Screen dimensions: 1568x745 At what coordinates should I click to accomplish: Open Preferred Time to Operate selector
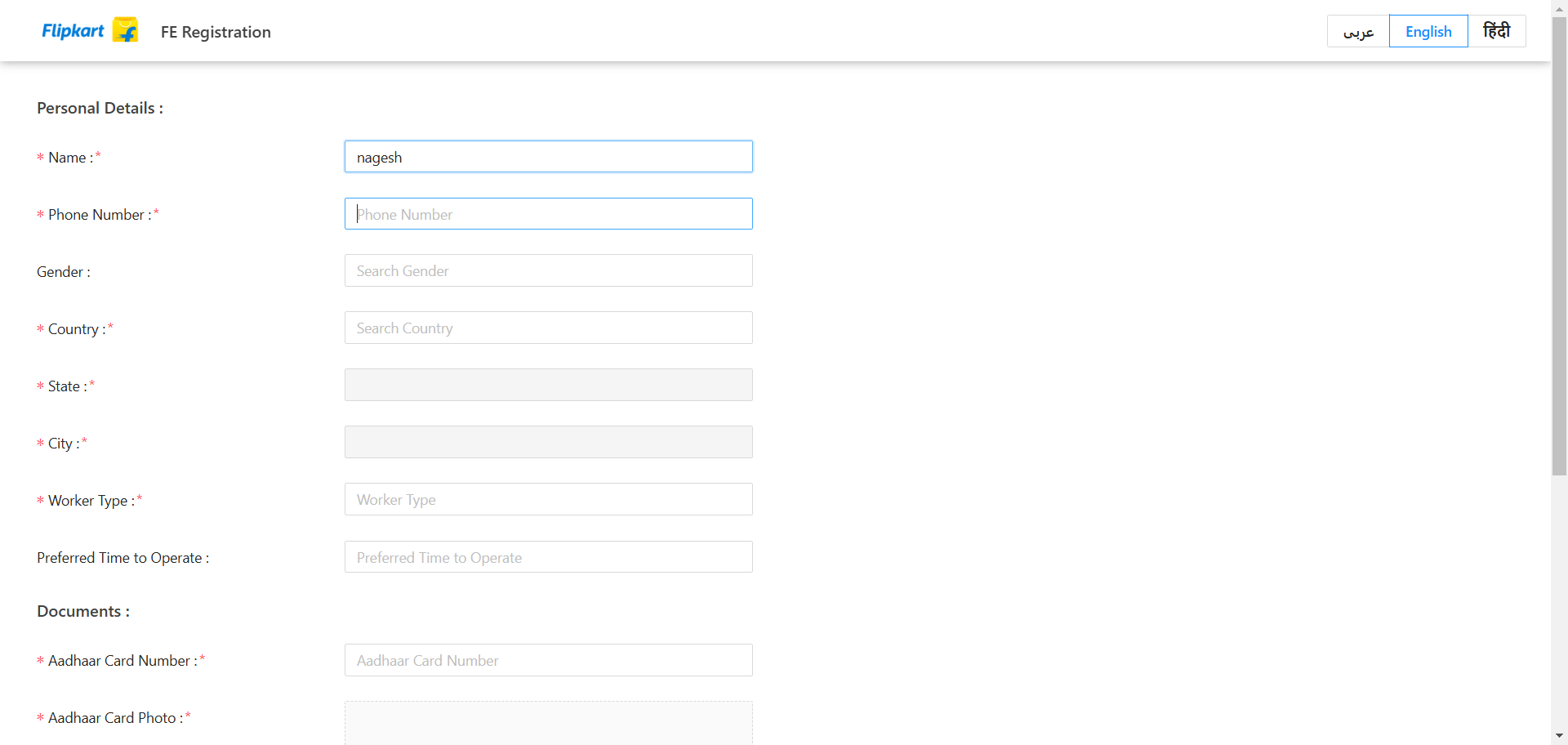click(x=548, y=557)
